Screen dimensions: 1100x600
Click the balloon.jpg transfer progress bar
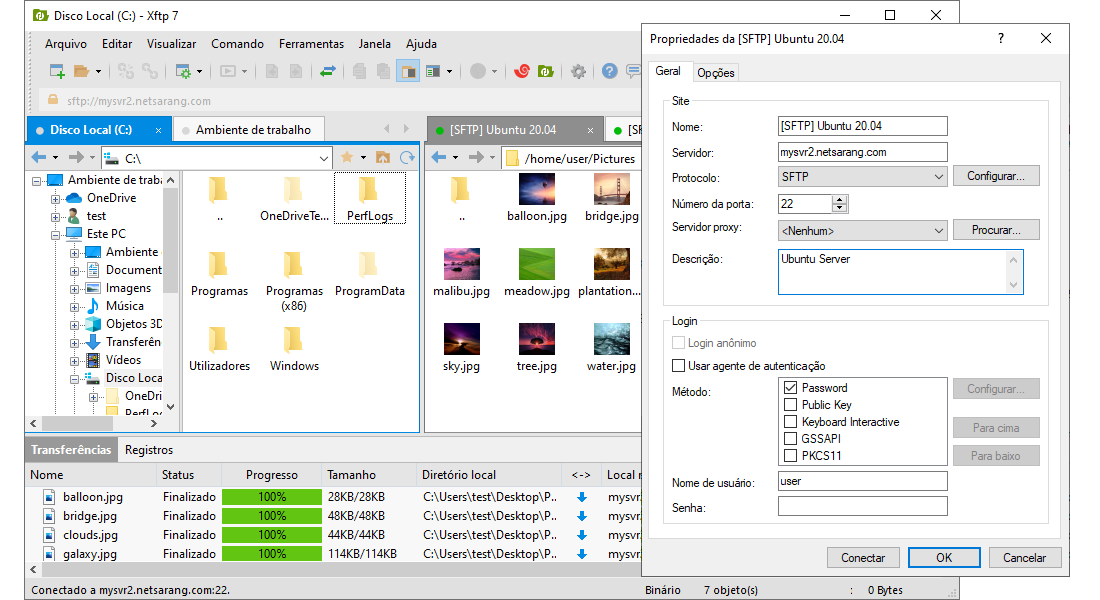[x=271, y=497]
